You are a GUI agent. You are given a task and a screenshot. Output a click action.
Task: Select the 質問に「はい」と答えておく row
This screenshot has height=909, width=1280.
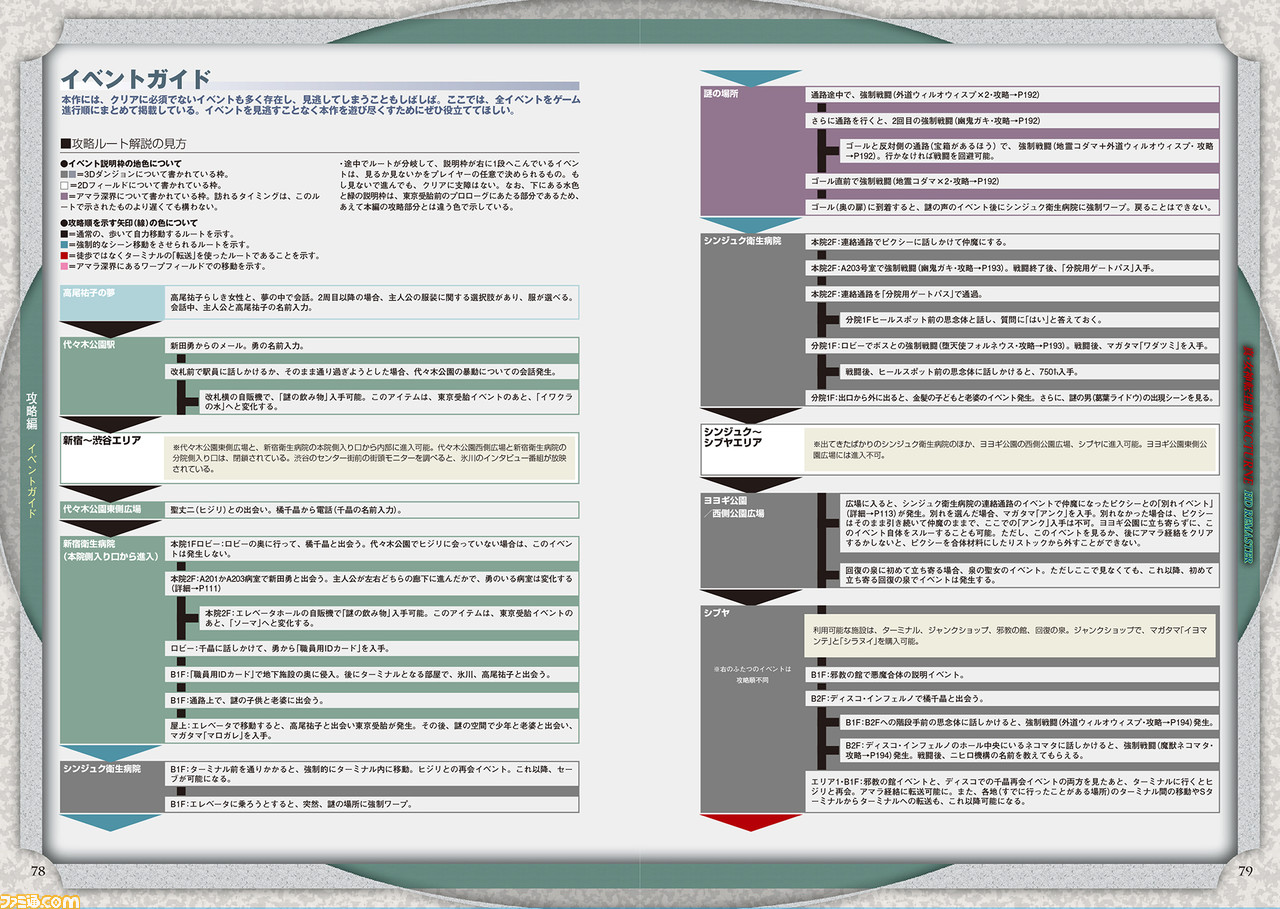pyautogui.click(x=1028, y=320)
